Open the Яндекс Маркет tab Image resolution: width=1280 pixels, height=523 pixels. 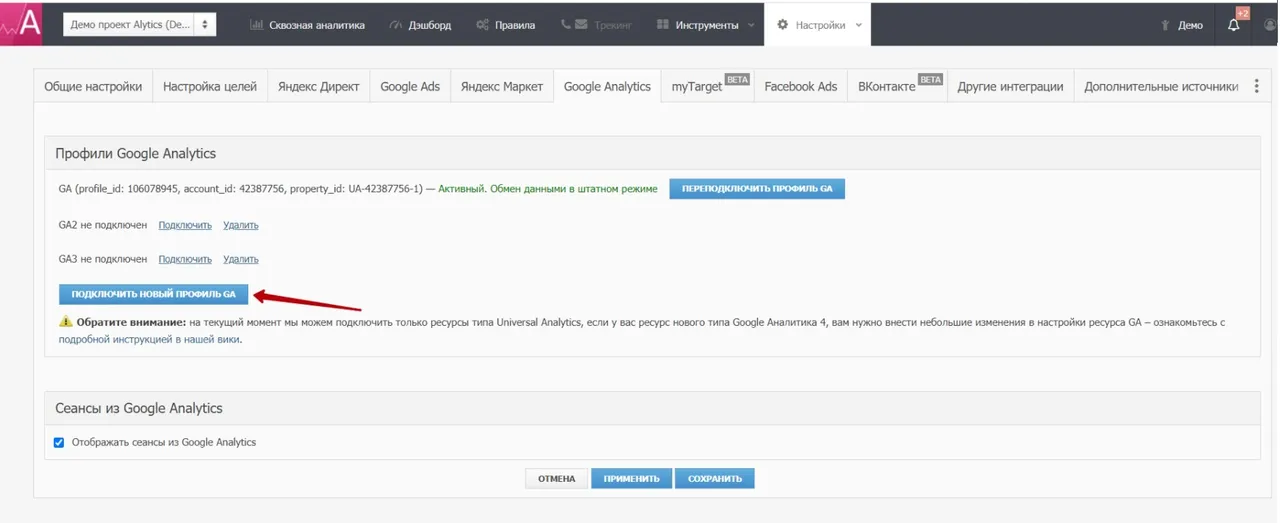click(x=502, y=87)
